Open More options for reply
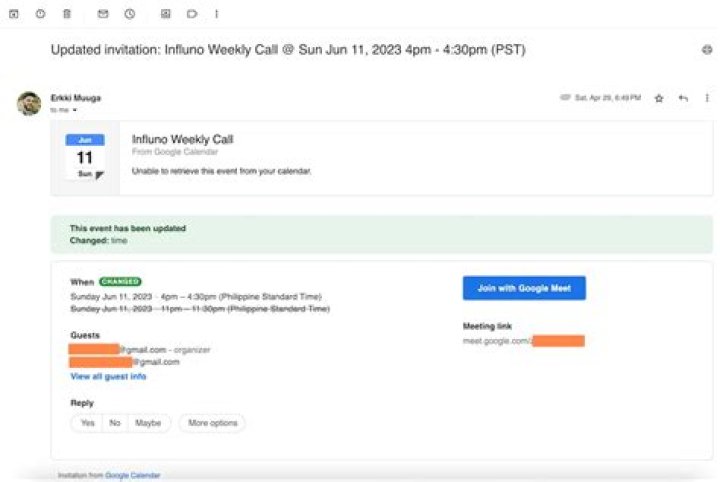This screenshot has height=482, width=720. tap(212, 423)
